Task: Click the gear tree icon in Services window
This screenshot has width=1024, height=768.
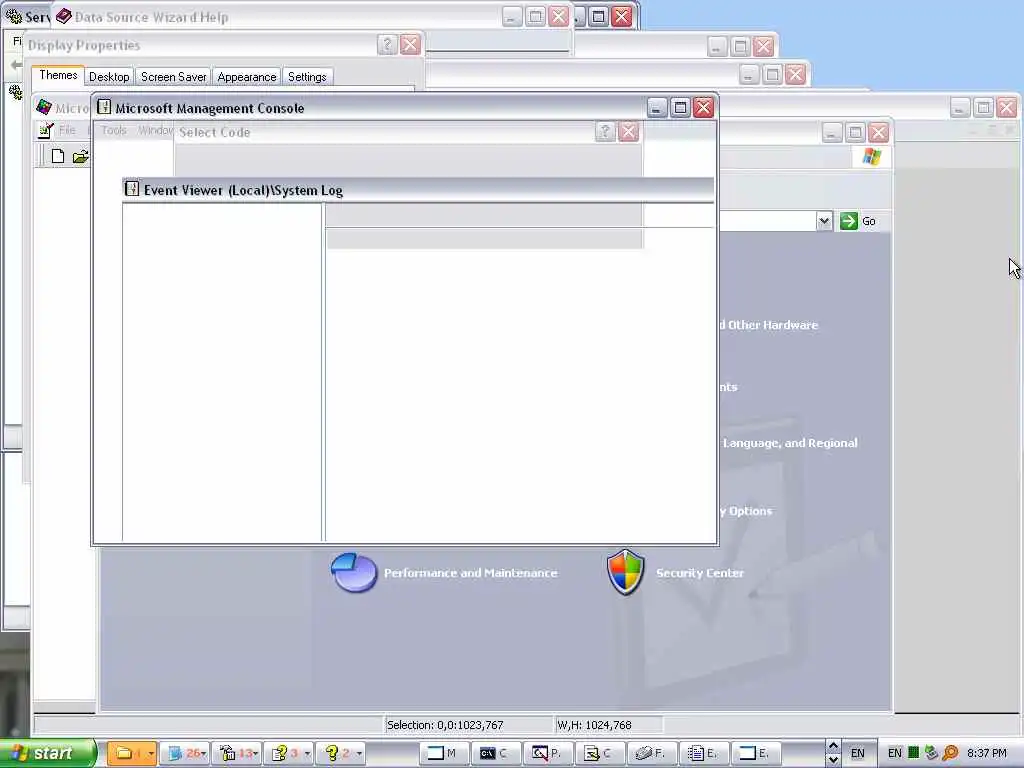Action: tap(15, 92)
